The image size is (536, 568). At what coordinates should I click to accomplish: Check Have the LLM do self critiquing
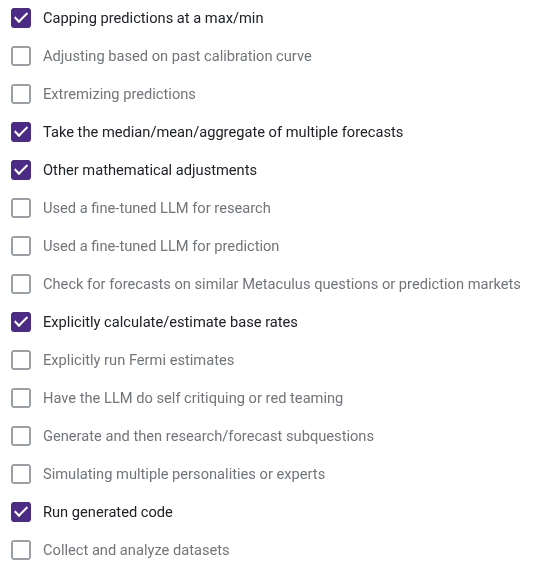coord(21,398)
